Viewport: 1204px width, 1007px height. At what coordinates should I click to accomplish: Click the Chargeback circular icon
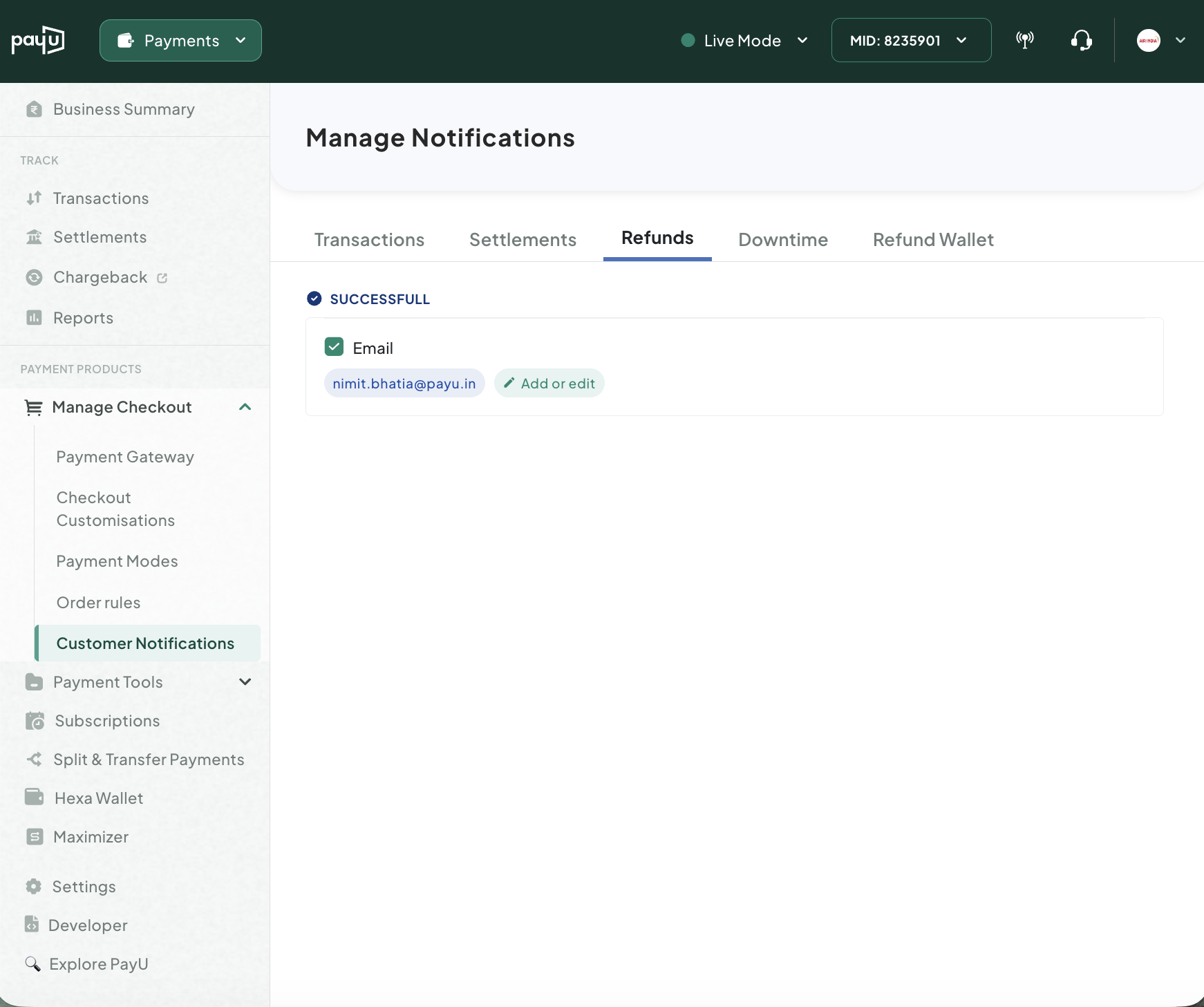coord(34,277)
